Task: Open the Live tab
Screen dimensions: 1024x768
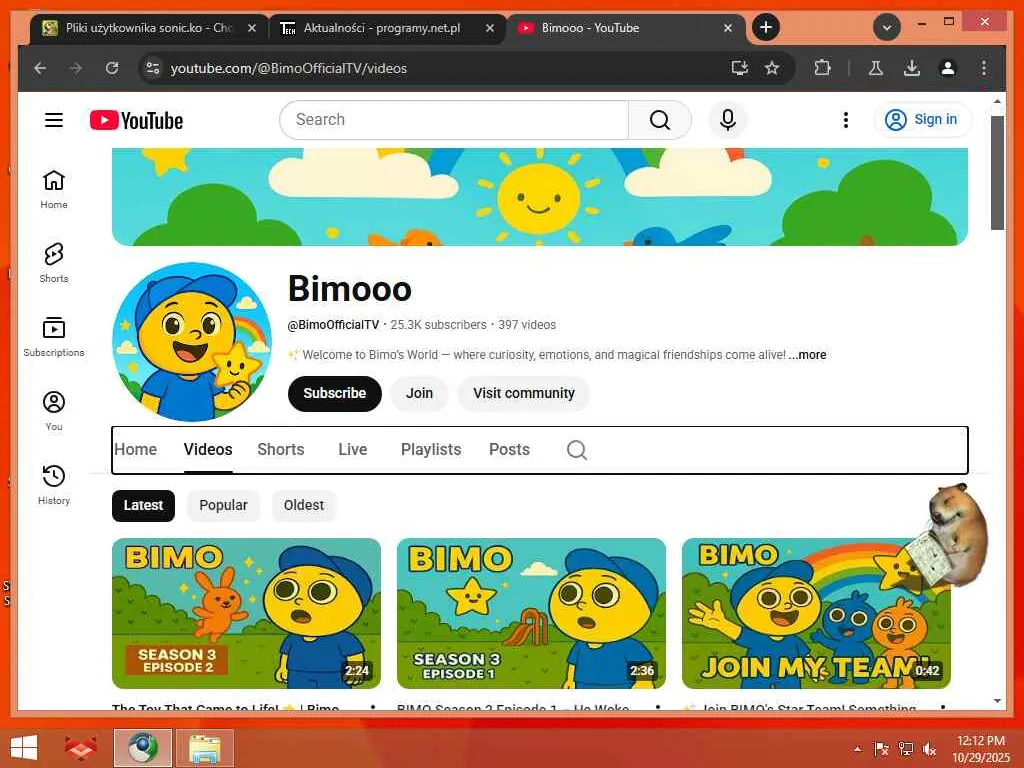Action: pyautogui.click(x=353, y=449)
